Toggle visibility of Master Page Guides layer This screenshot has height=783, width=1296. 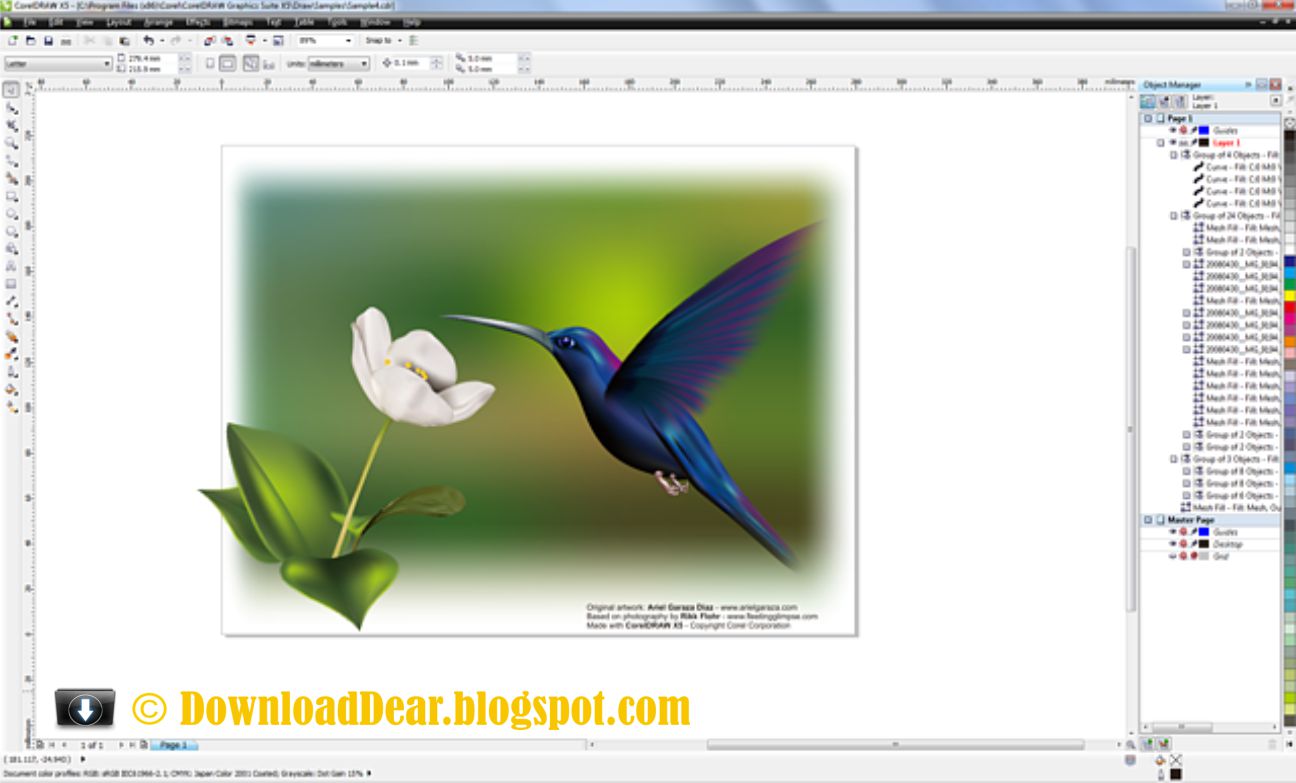[x=1173, y=532]
